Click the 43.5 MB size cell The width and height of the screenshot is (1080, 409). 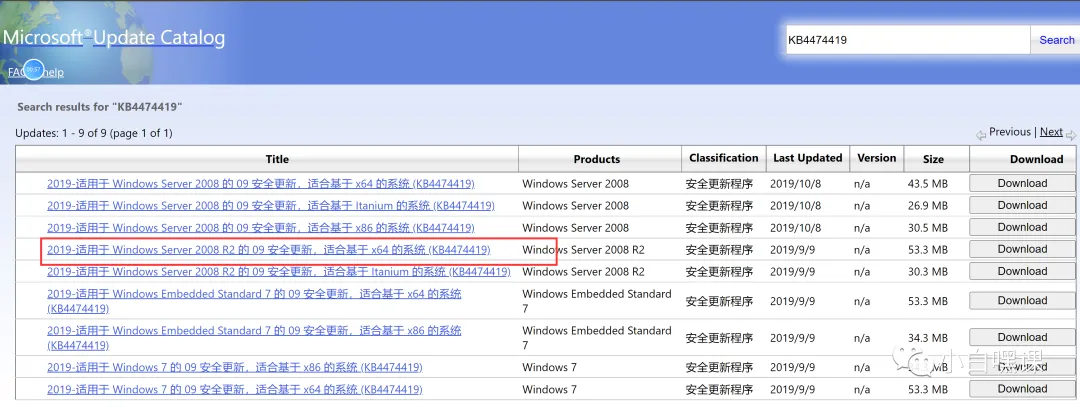(928, 184)
